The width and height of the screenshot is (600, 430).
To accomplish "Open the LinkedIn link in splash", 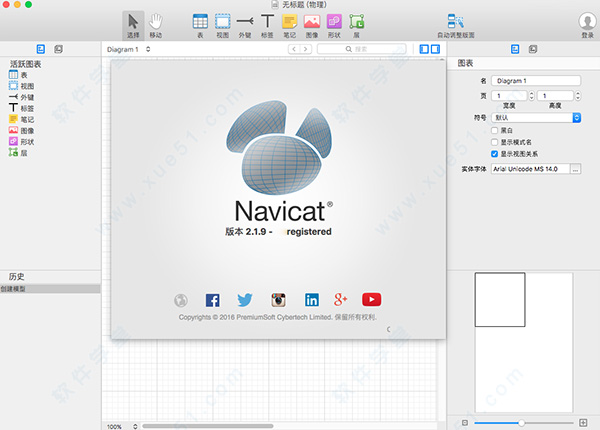I will click(x=312, y=300).
